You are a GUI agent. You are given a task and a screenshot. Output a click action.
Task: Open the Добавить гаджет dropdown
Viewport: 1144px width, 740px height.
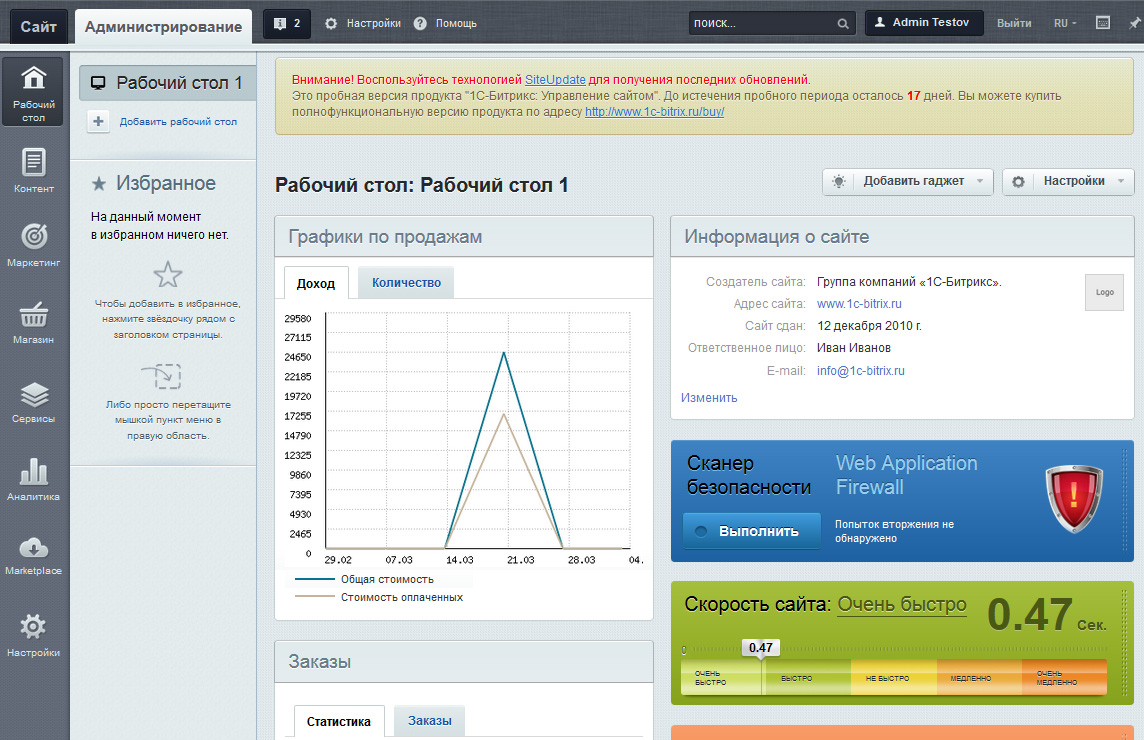(908, 181)
